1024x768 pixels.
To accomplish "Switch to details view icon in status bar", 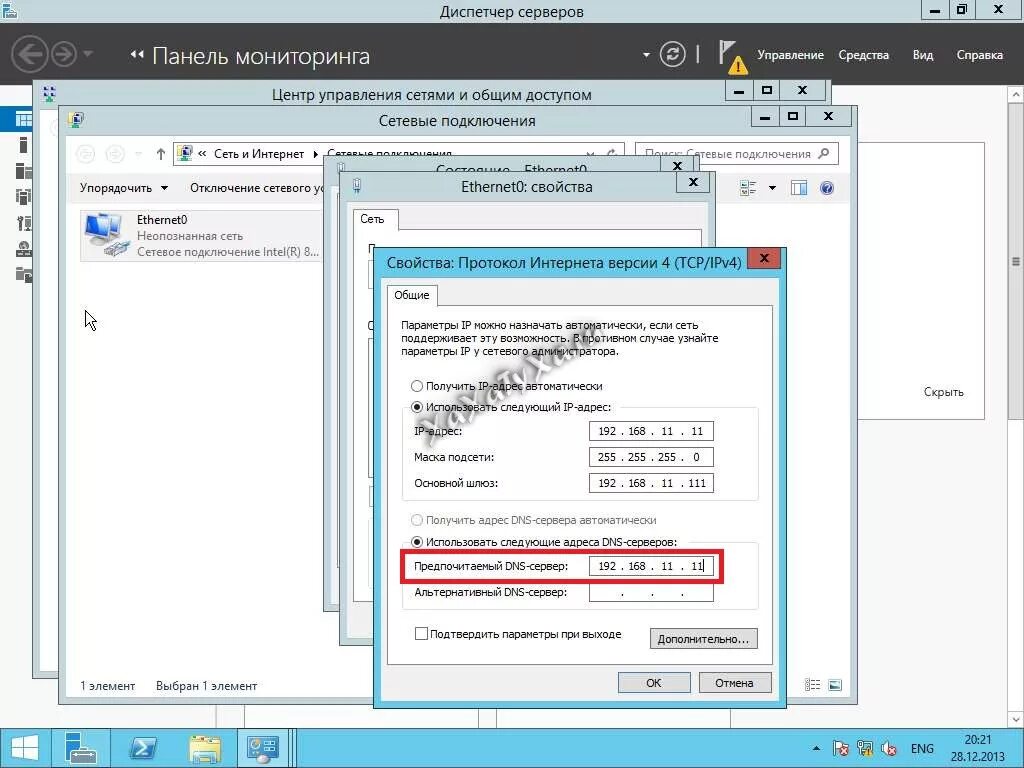I will click(812, 684).
